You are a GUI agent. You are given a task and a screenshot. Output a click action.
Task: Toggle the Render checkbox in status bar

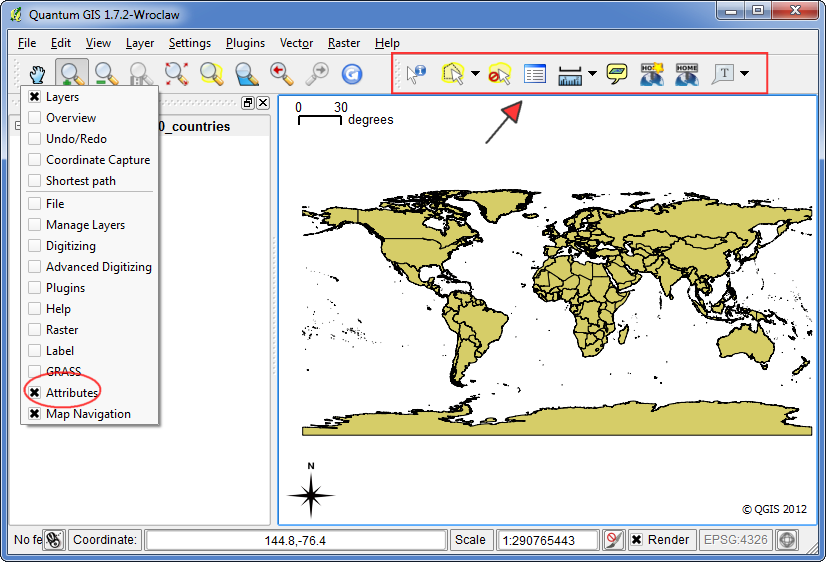click(636, 540)
